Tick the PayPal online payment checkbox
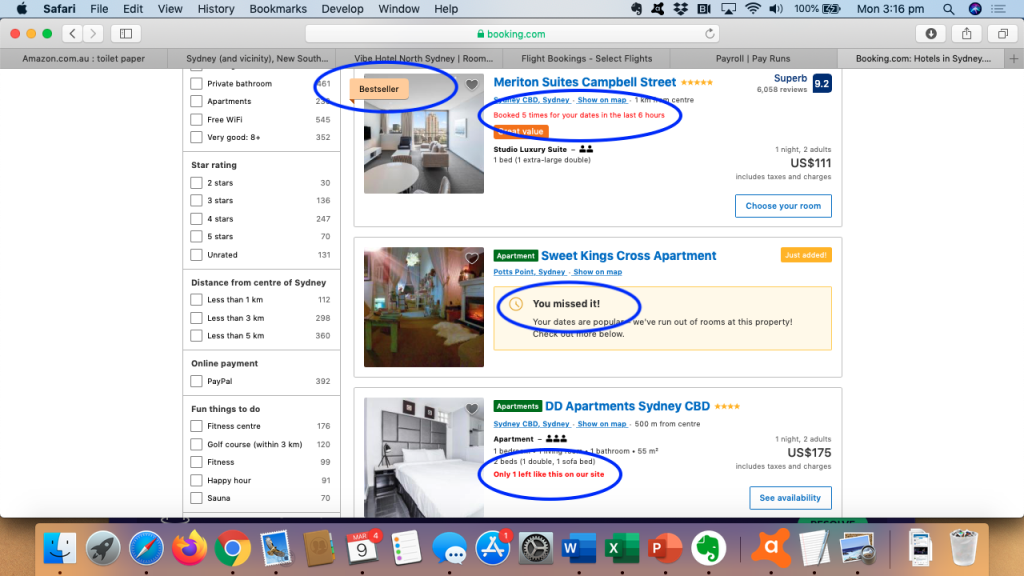This screenshot has width=1024, height=576. (196, 381)
